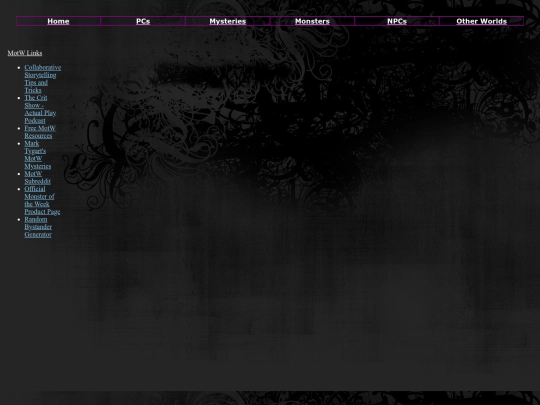Screen dimensions: 540x405
Task: Visit the MotW Subreddit link
Action: tap(37, 177)
